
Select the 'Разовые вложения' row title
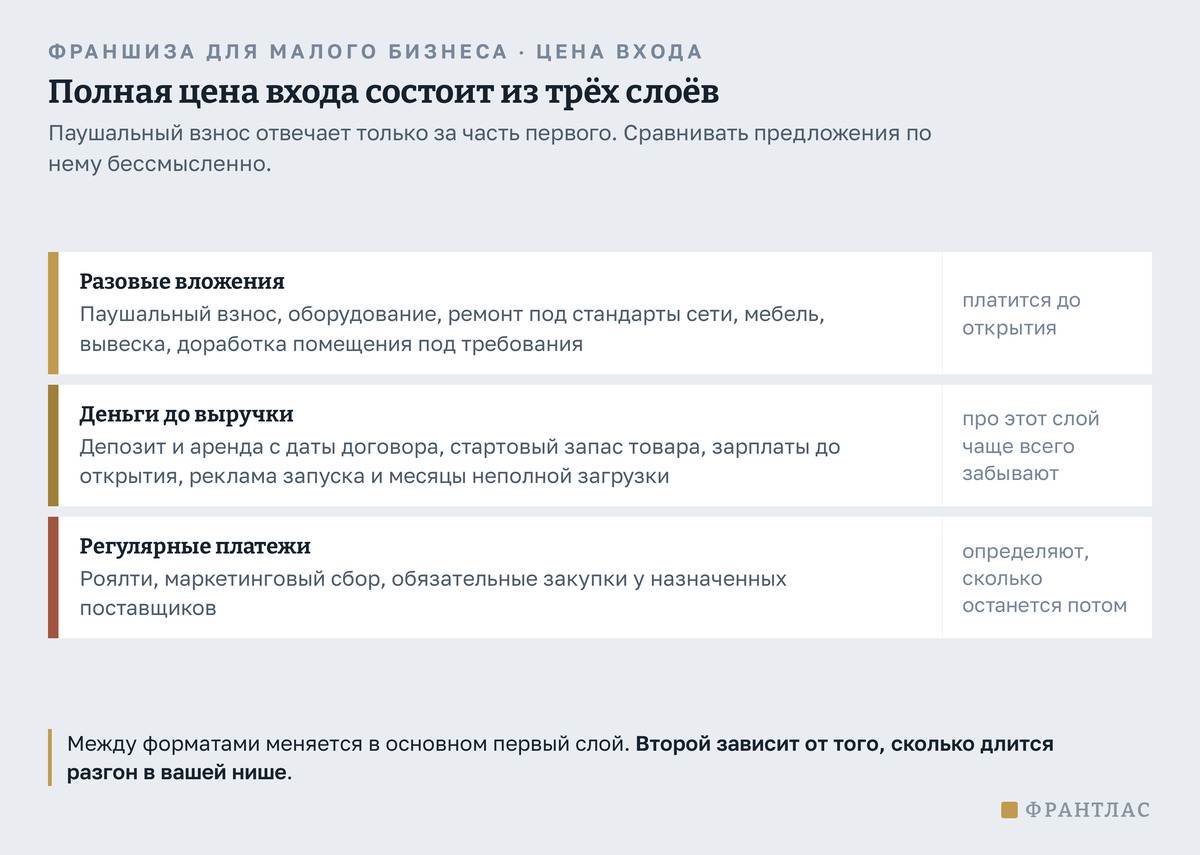point(182,282)
